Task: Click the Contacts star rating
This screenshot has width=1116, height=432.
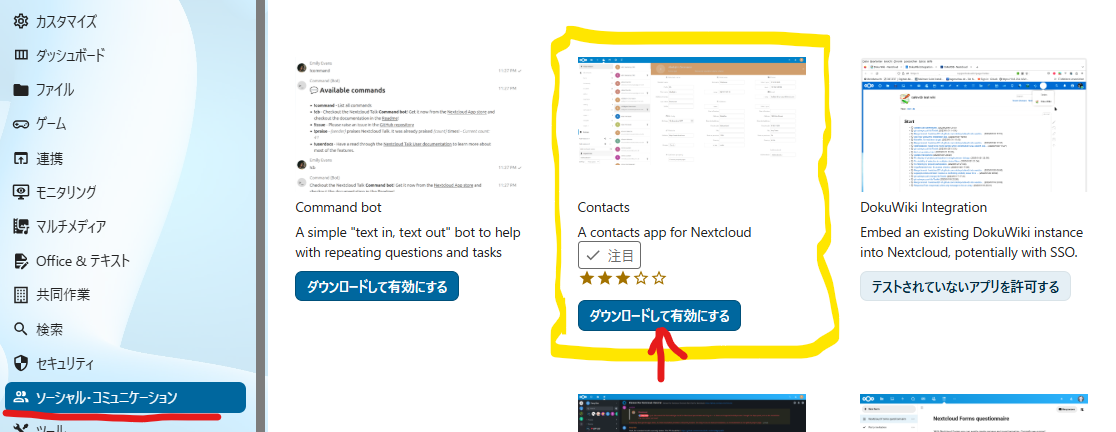Action: pyautogui.click(x=623, y=278)
